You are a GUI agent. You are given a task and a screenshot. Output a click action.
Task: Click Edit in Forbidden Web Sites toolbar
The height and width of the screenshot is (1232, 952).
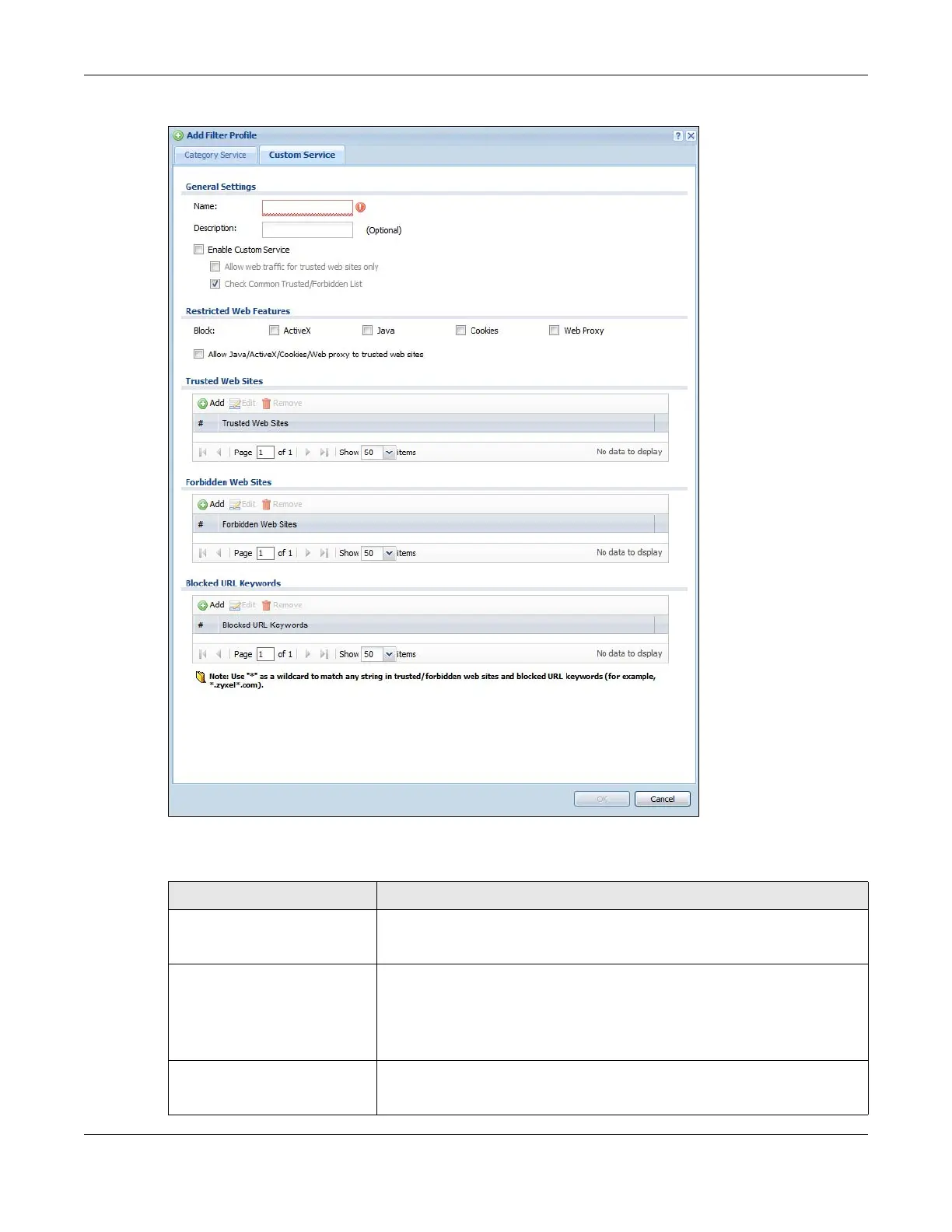tap(242, 504)
